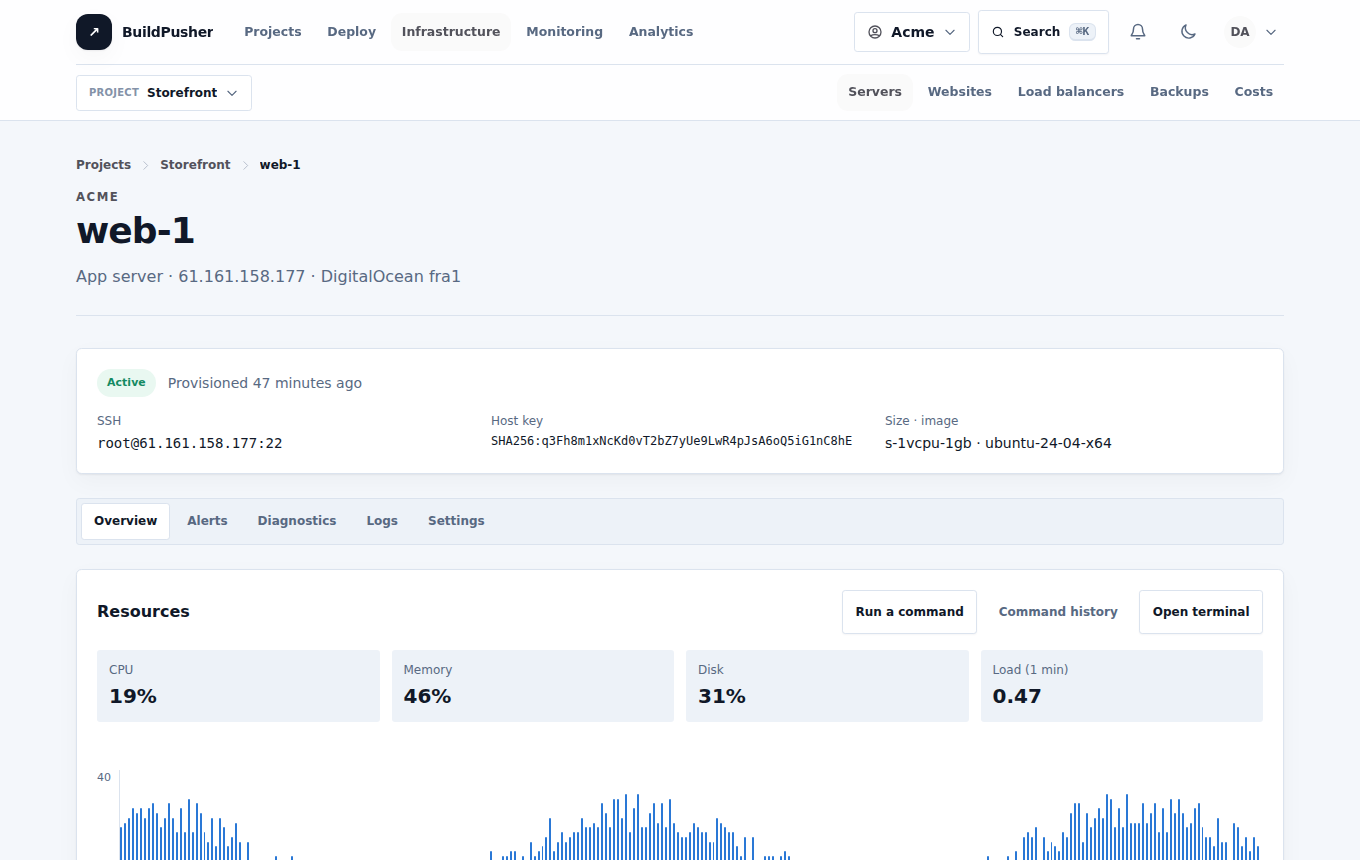Open the Storefront project selector dropdown
The width and height of the screenshot is (1360, 860).
point(164,92)
